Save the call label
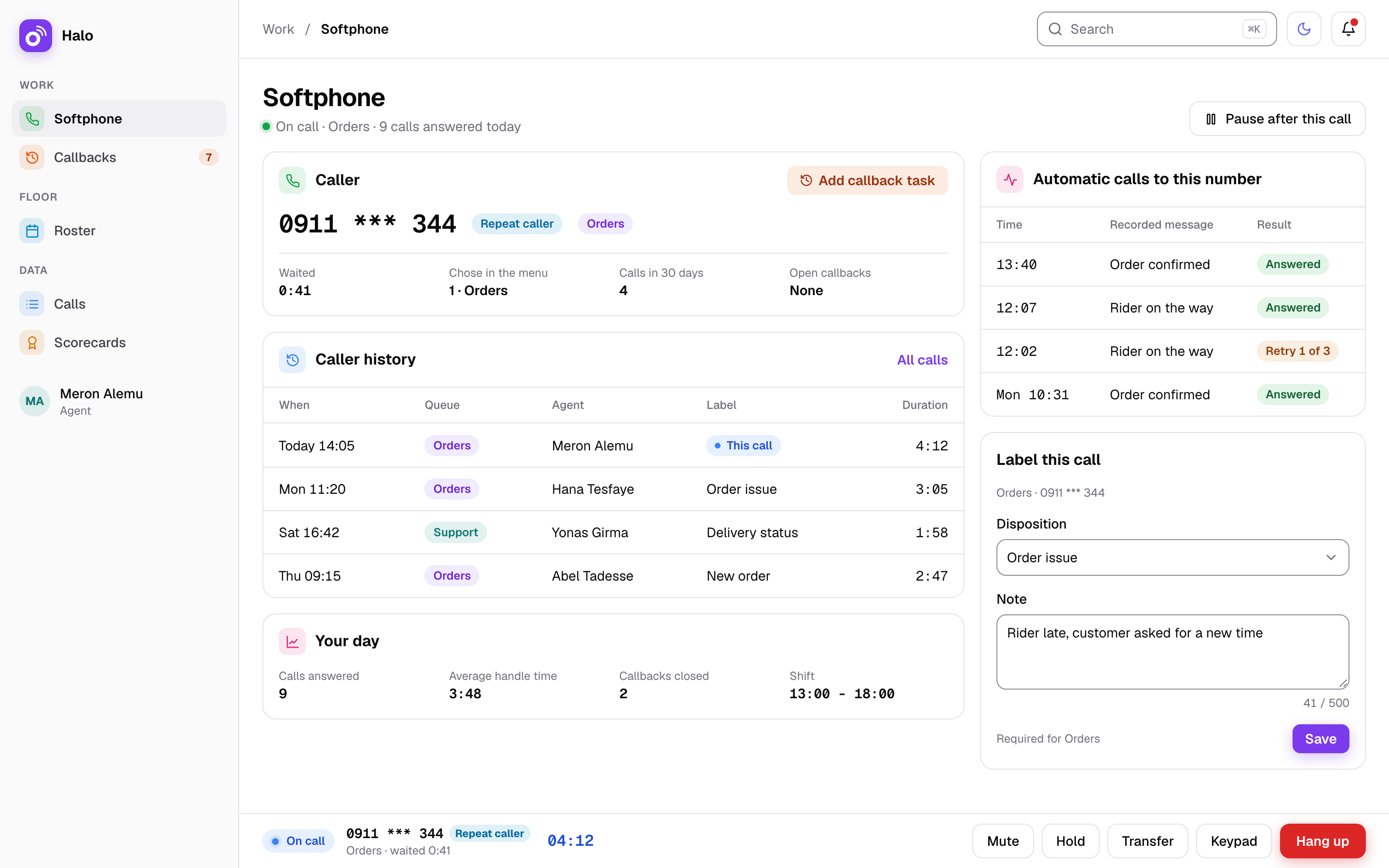 click(1320, 739)
